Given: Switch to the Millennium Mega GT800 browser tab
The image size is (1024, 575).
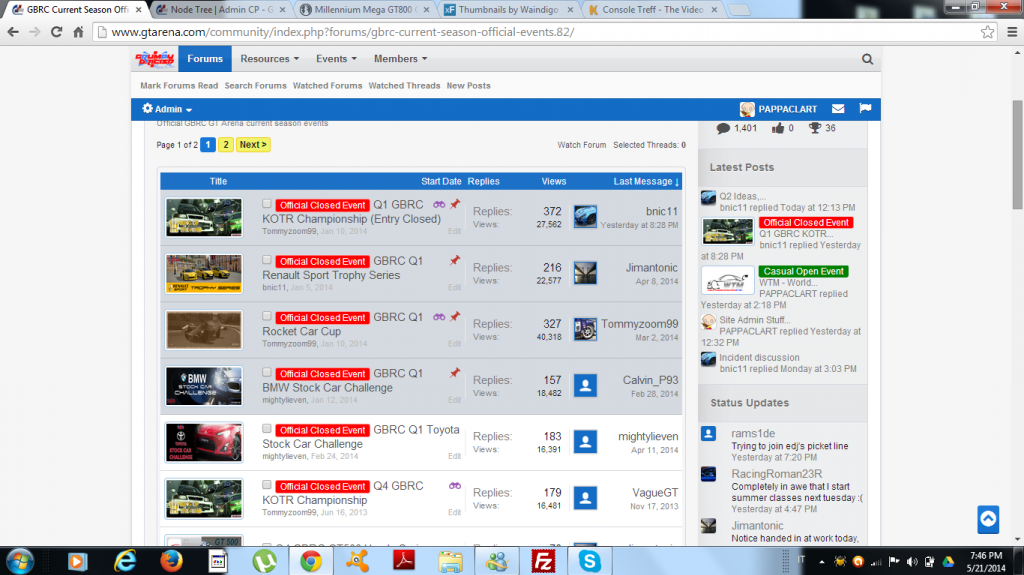Looking at the screenshot, I should pyautogui.click(x=366, y=10).
